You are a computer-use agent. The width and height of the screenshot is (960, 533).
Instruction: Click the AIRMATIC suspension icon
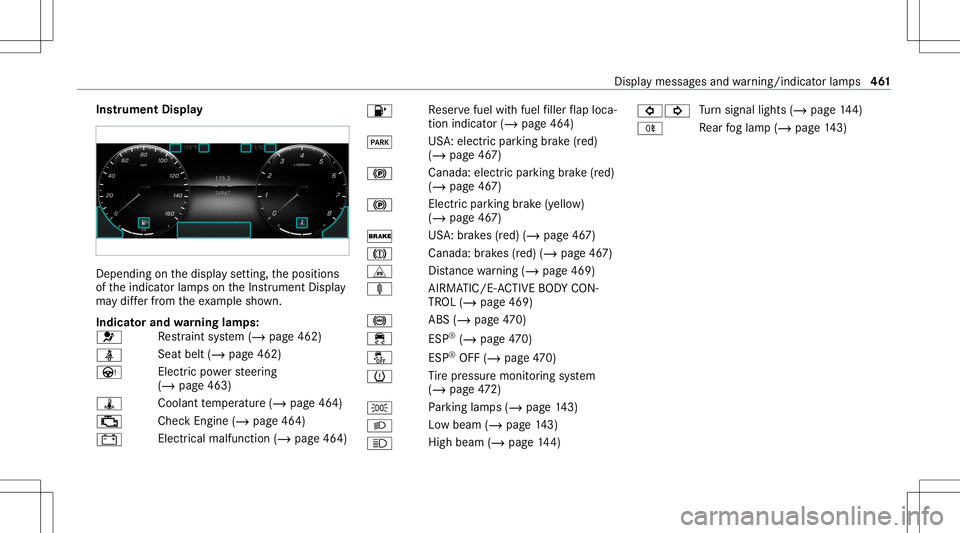click(x=380, y=289)
